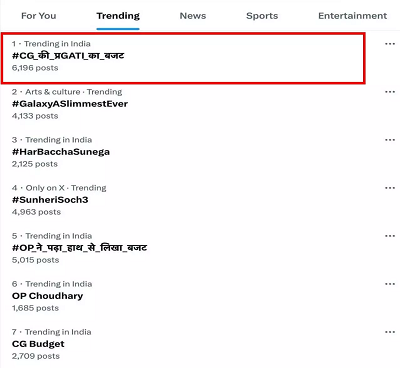Open more options for #SunheriSoch3 trend
The height and width of the screenshot is (368, 400).
pos(390,188)
